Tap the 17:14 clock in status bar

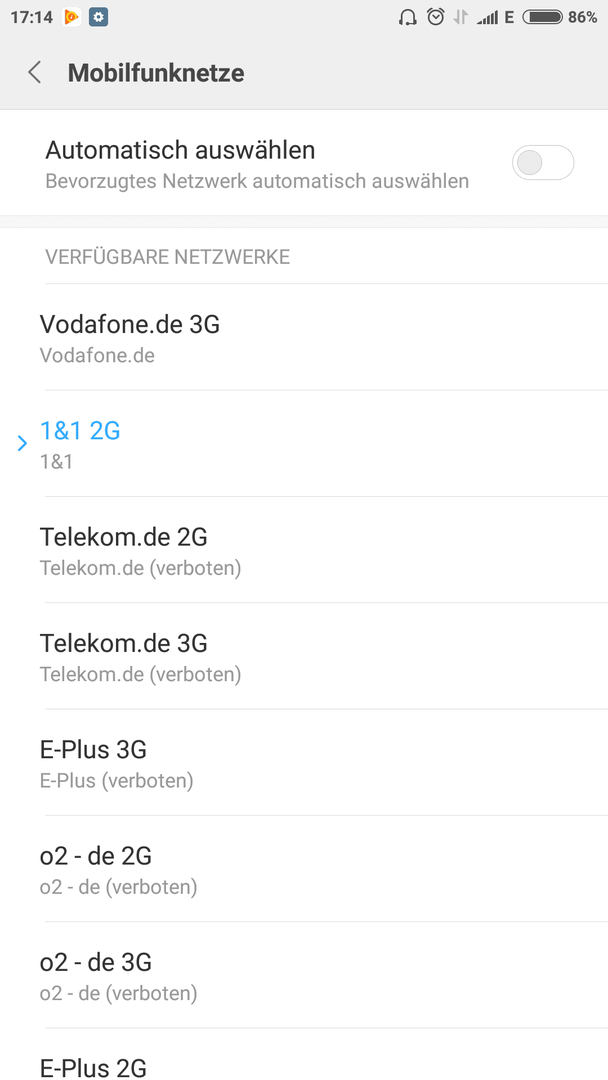32,17
